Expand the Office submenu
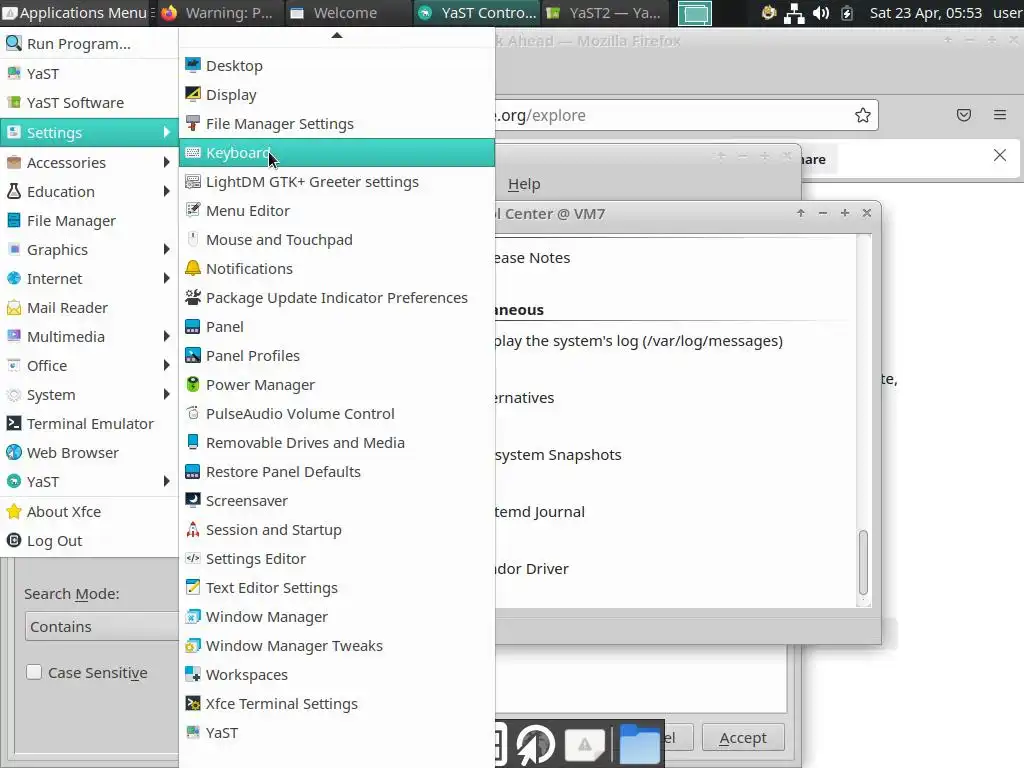The height and width of the screenshot is (768, 1024). tap(89, 365)
